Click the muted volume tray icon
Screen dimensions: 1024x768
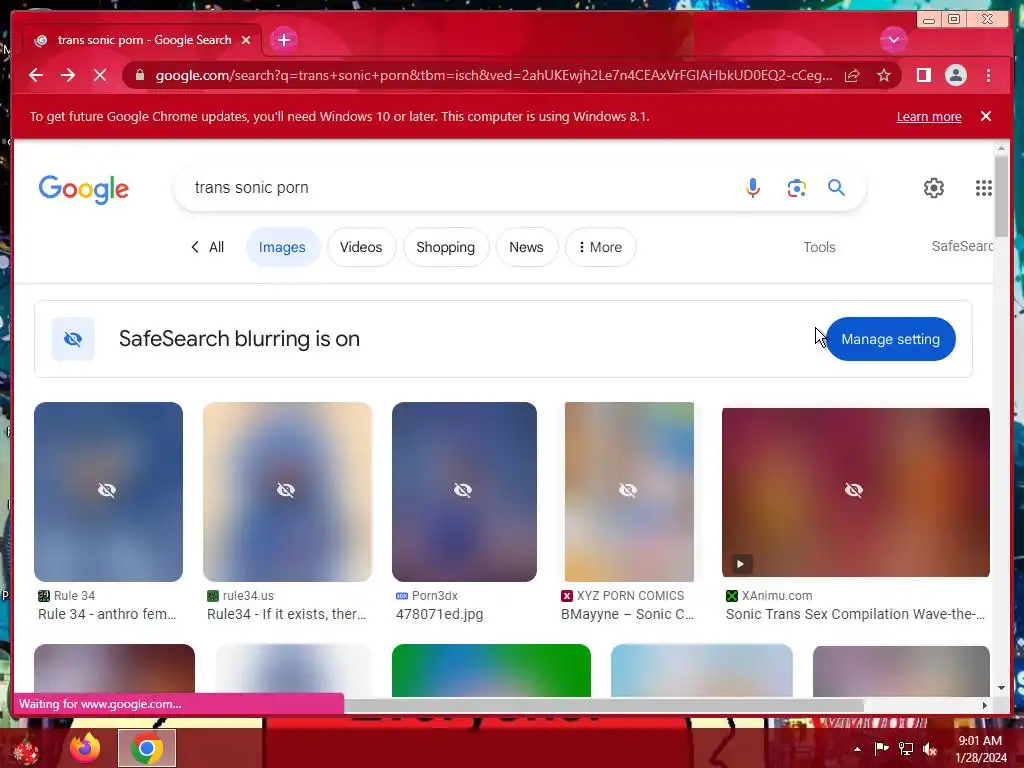coord(930,749)
